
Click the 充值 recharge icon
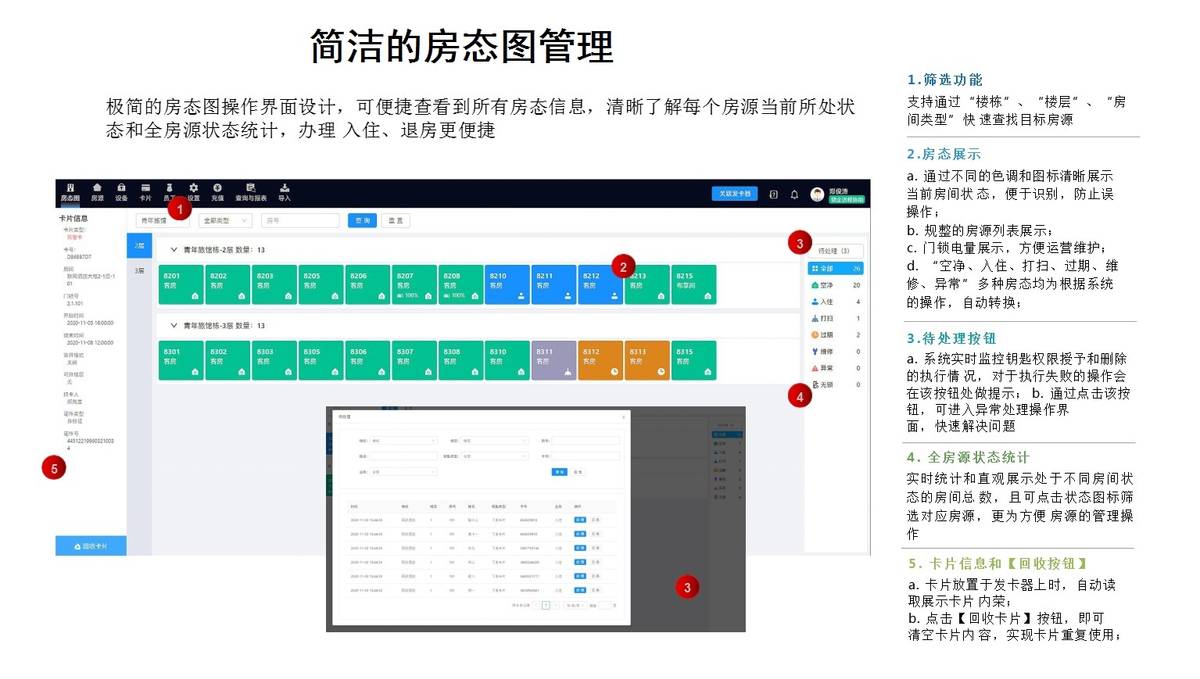pos(217,192)
